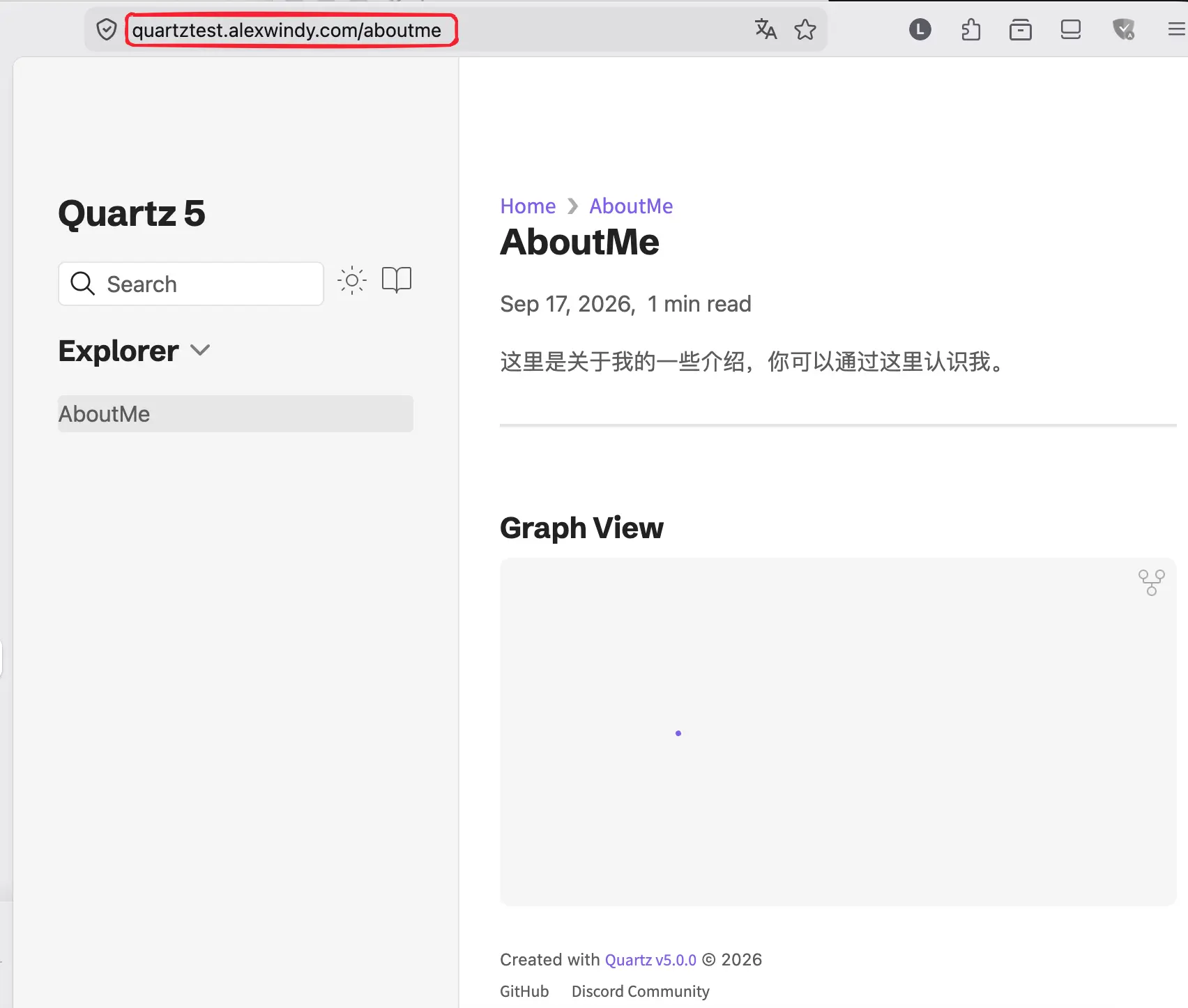
Task: Click the AboutMe breadcrumb link
Action: 631,206
